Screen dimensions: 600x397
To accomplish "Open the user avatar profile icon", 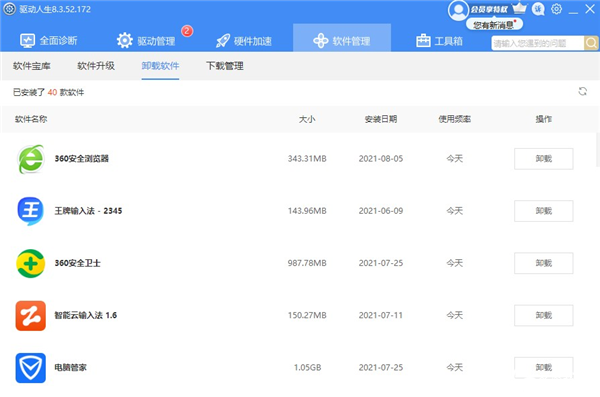I will [x=458, y=10].
